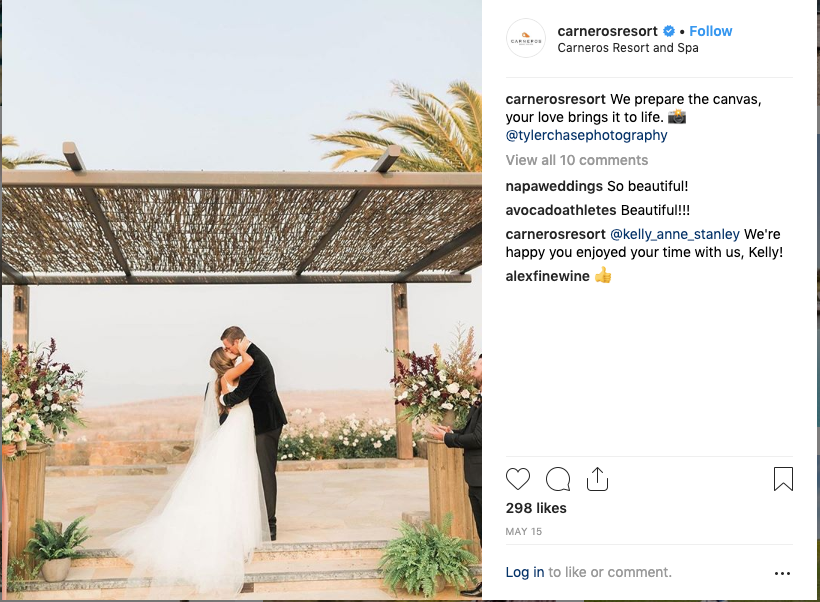Click the blue verified badge

[x=669, y=31]
